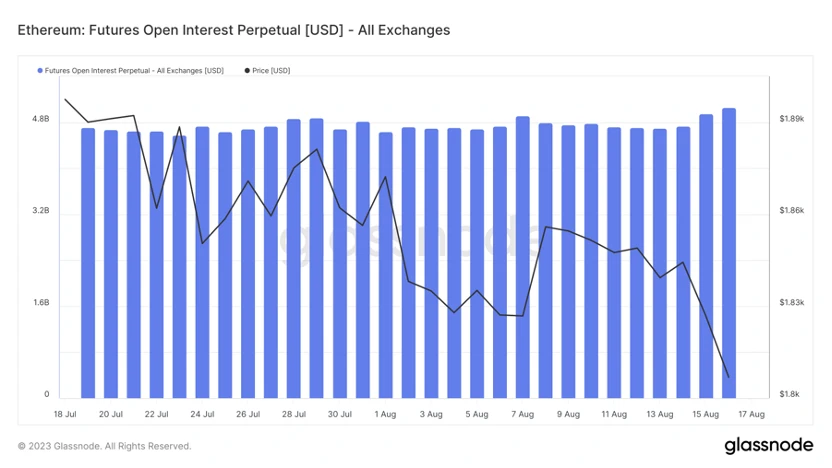Click the final price point on line
This screenshot has height=468, width=832.
pyautogui.click(x=728, y=377)
